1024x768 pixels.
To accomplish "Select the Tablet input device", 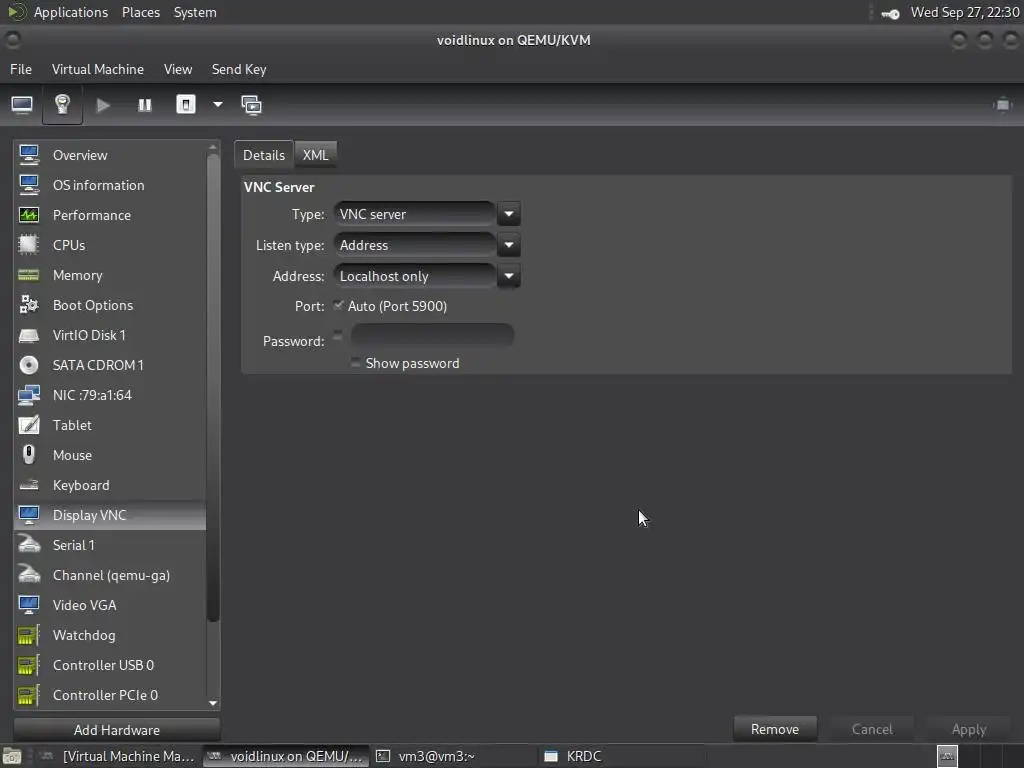I will [x=110, y=426].
